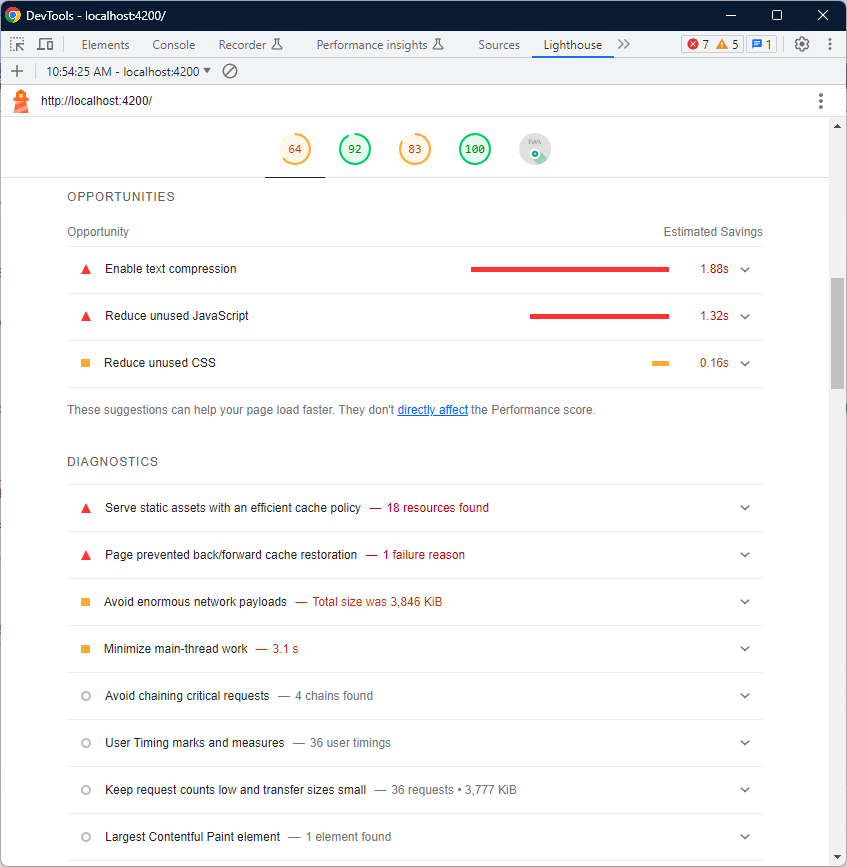The width and height of the screenshot is (847, 867).
Task: Expand Keep request counts low chevron
Action: (x=745, y=790)
